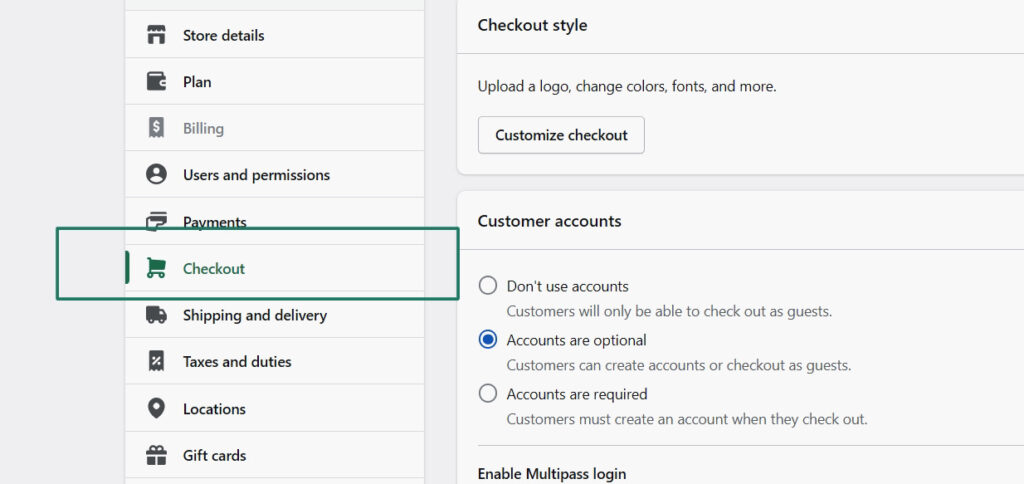This screenshot has height=484, width=1024.
Task: Open Store details settings
Action: coord(274,35)
